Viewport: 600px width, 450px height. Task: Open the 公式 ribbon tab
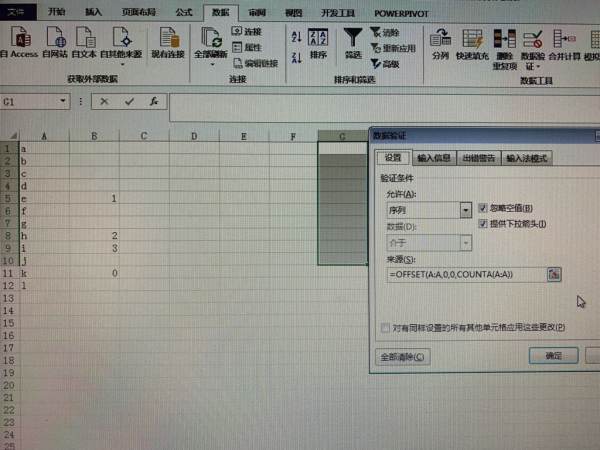(183, 12)
